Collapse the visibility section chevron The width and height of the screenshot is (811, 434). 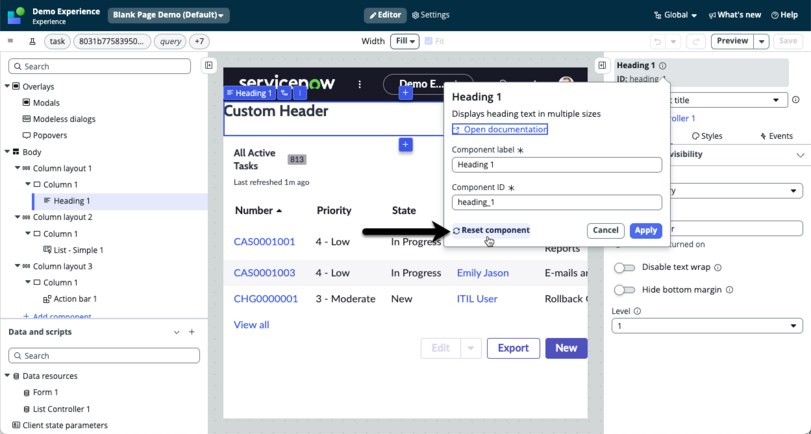[x=800, y=155]
